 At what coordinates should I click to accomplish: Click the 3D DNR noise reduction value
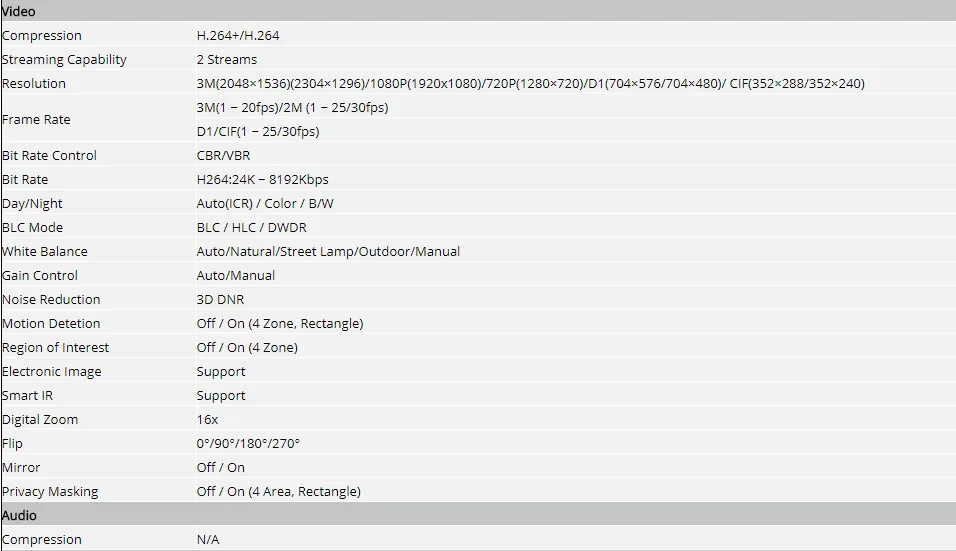220,299
